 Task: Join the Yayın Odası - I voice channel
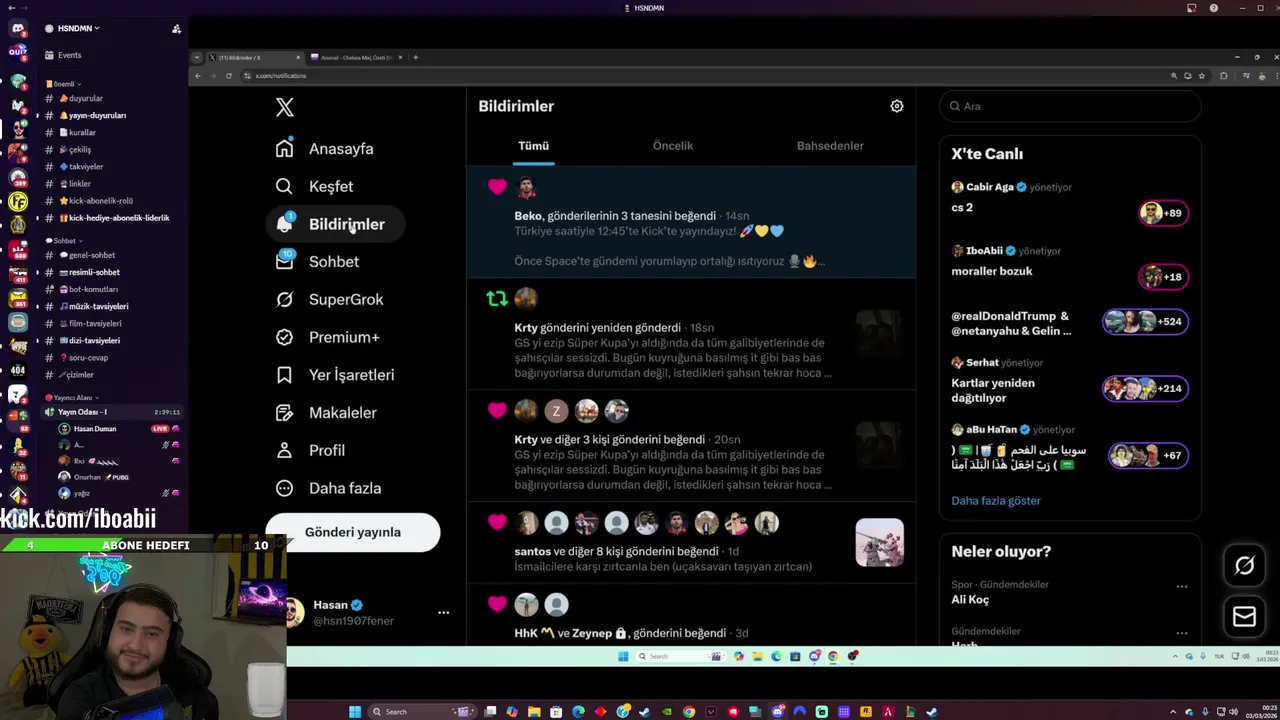(112, 412)
